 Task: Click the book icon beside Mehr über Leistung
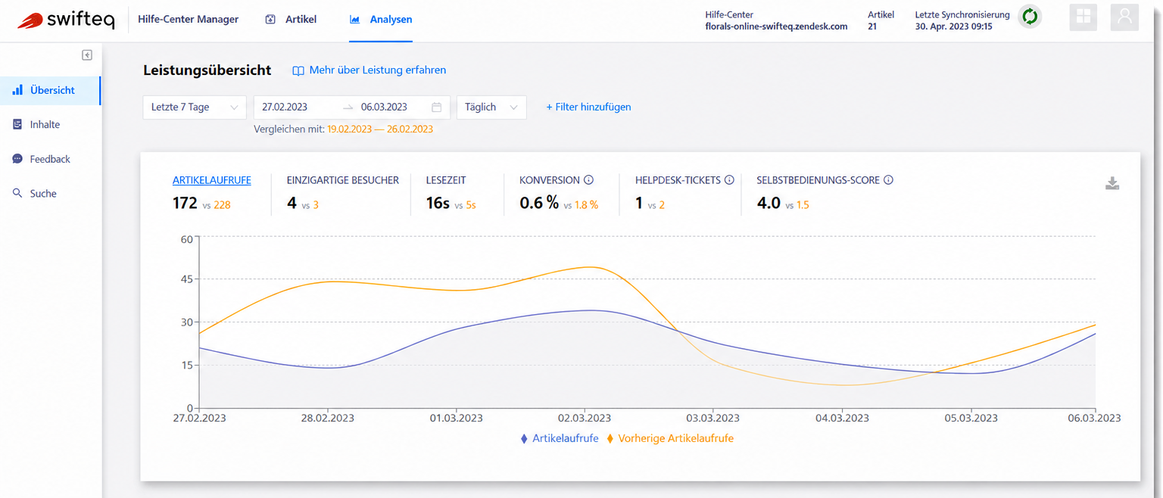(298, 71)
